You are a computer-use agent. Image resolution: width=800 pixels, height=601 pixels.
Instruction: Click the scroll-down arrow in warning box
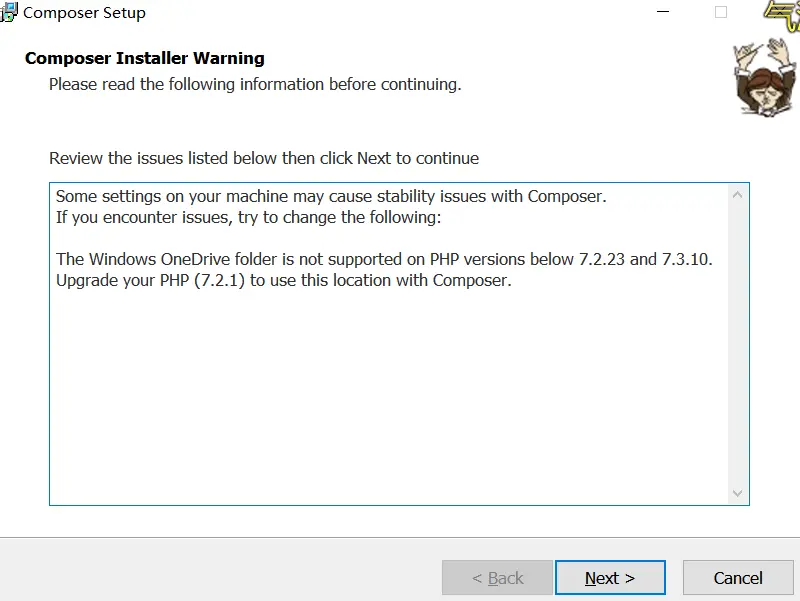point(737,493)
